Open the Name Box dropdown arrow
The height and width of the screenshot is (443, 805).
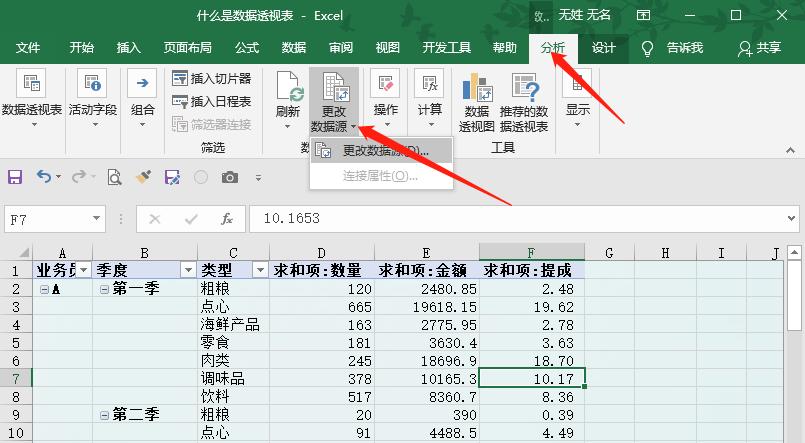pos(96,219)
